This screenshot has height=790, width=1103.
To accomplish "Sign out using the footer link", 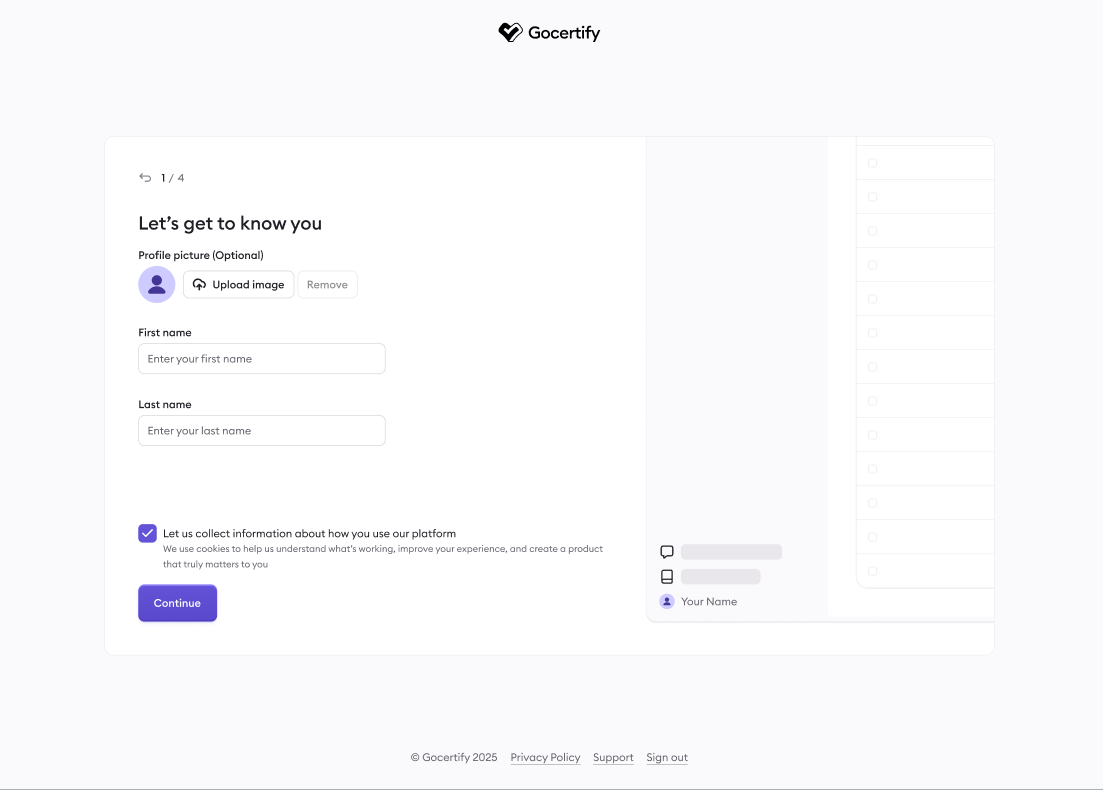I will point(666,757).
